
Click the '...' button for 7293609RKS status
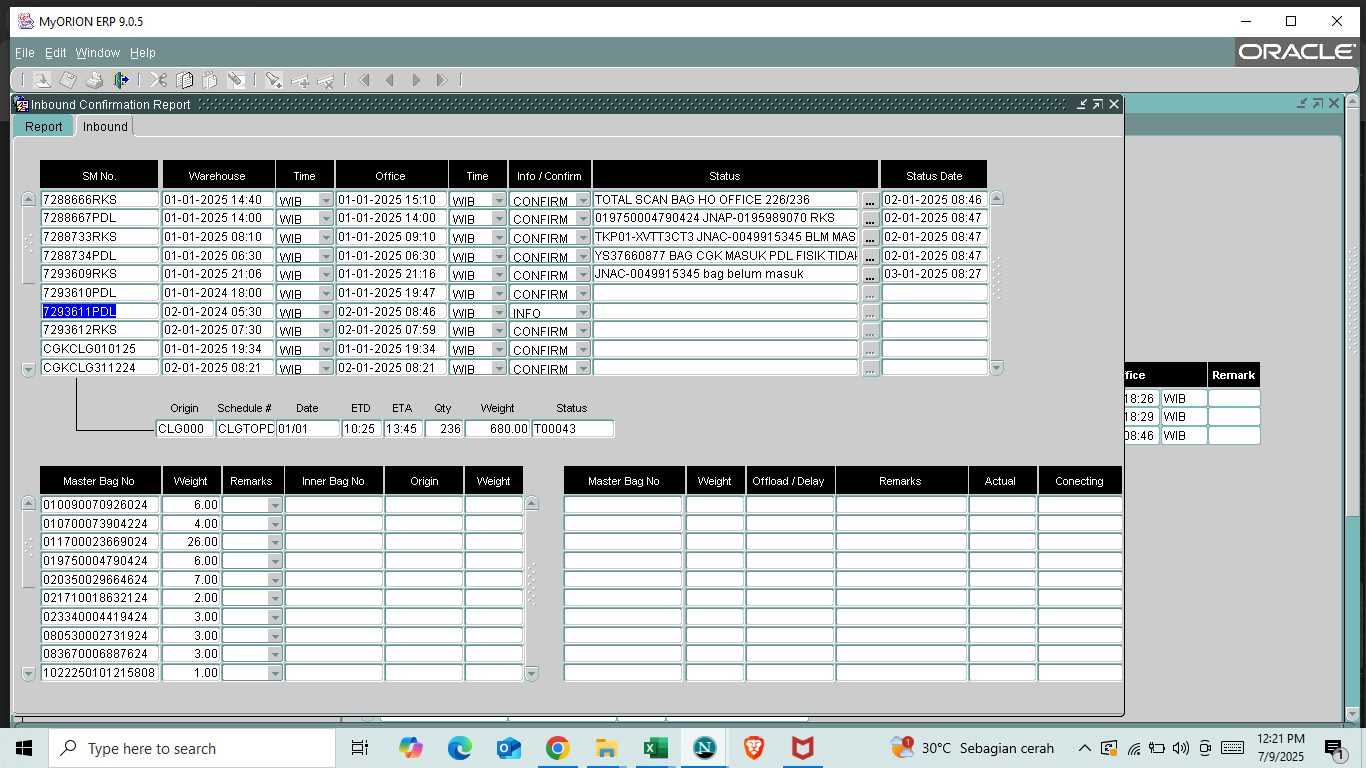point(870,274)
